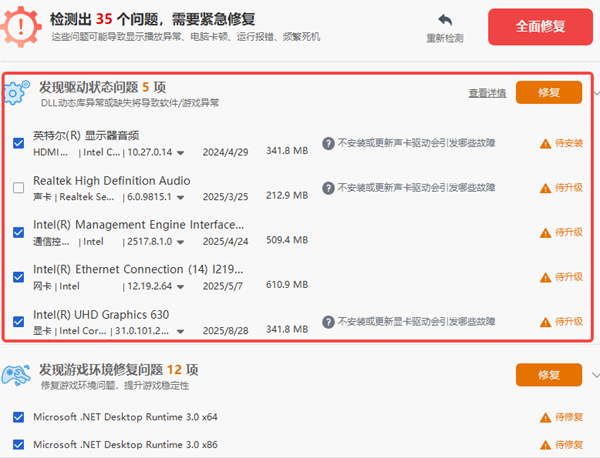Uncheck Microsoft .NET Desktop Runtime 3.0 x64

[x=18, y=417]
